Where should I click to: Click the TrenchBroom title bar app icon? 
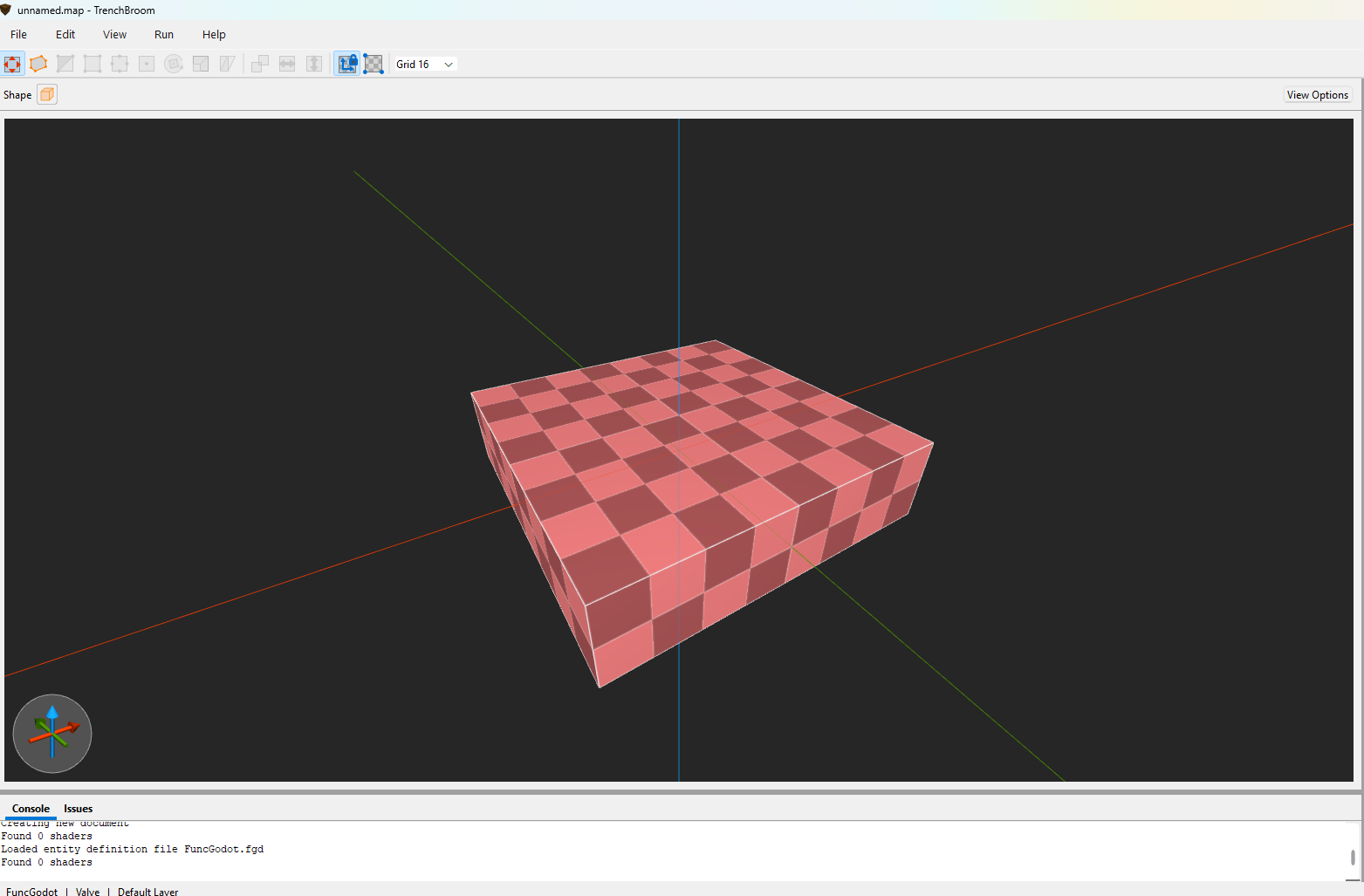(6, 10)
